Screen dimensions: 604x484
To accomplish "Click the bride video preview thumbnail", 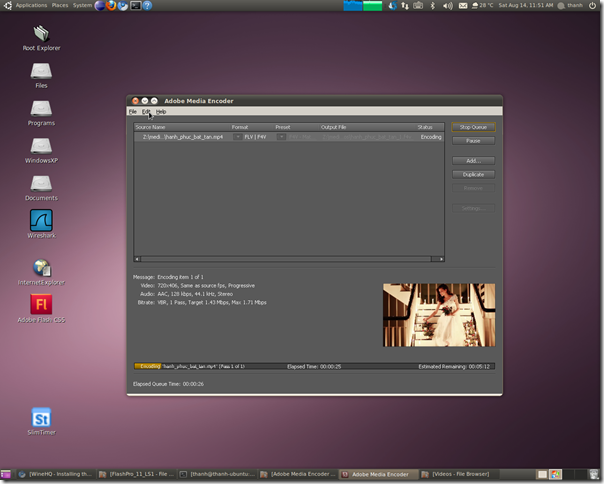I will [x=438, y=315].
